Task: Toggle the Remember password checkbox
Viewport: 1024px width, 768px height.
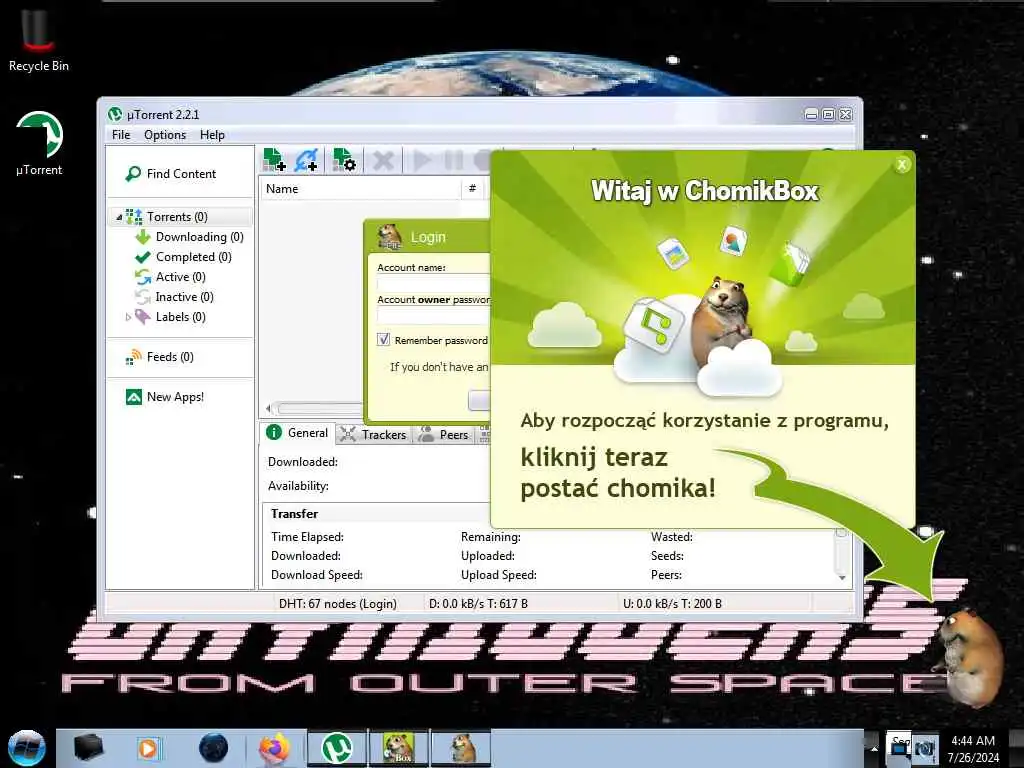Action: point(383,340)
